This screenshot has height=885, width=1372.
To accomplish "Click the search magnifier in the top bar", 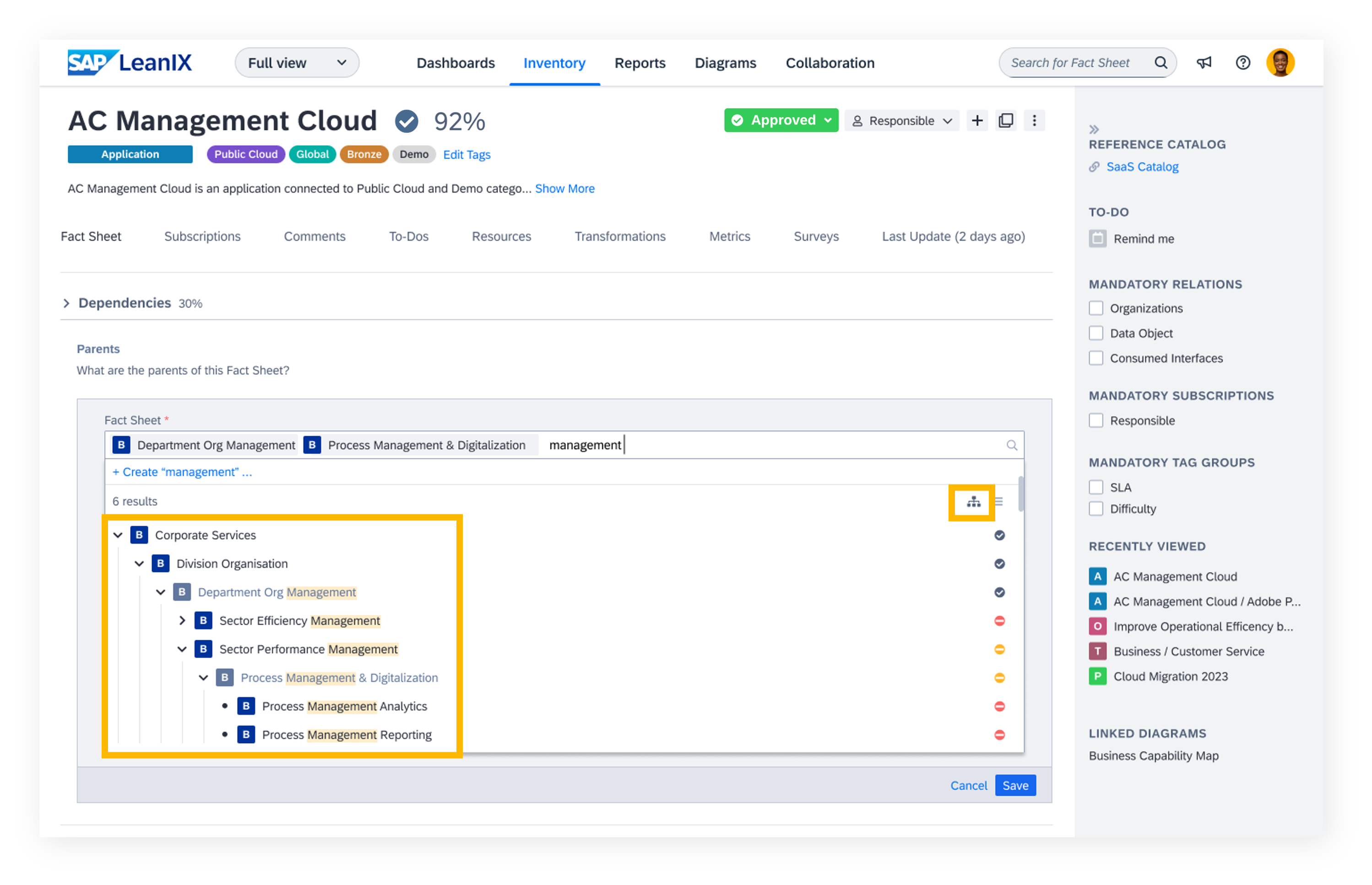I will [x=1160, y=63].
